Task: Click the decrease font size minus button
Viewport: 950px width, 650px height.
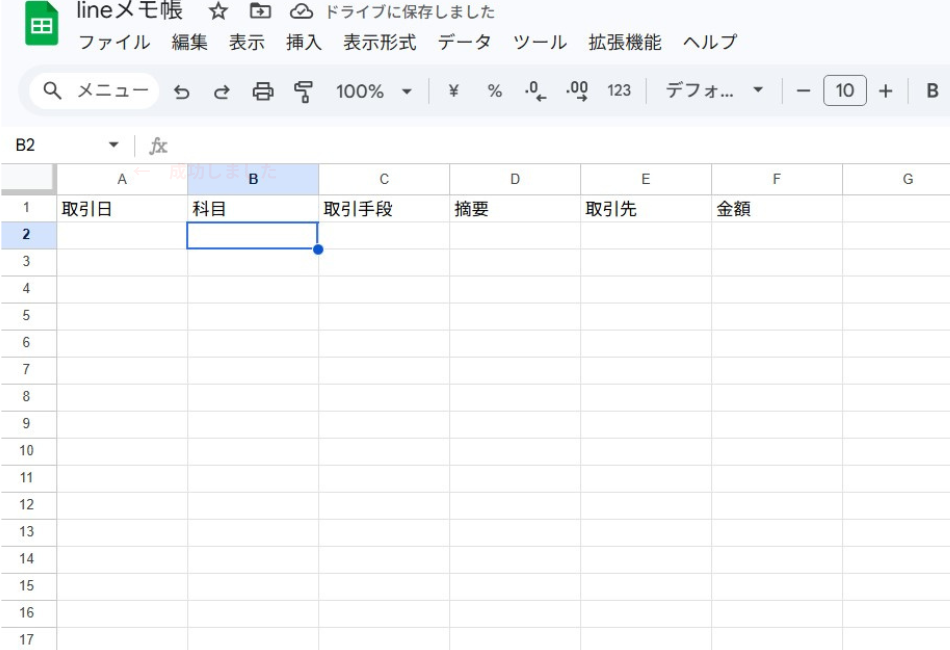Action: (802, 91)
